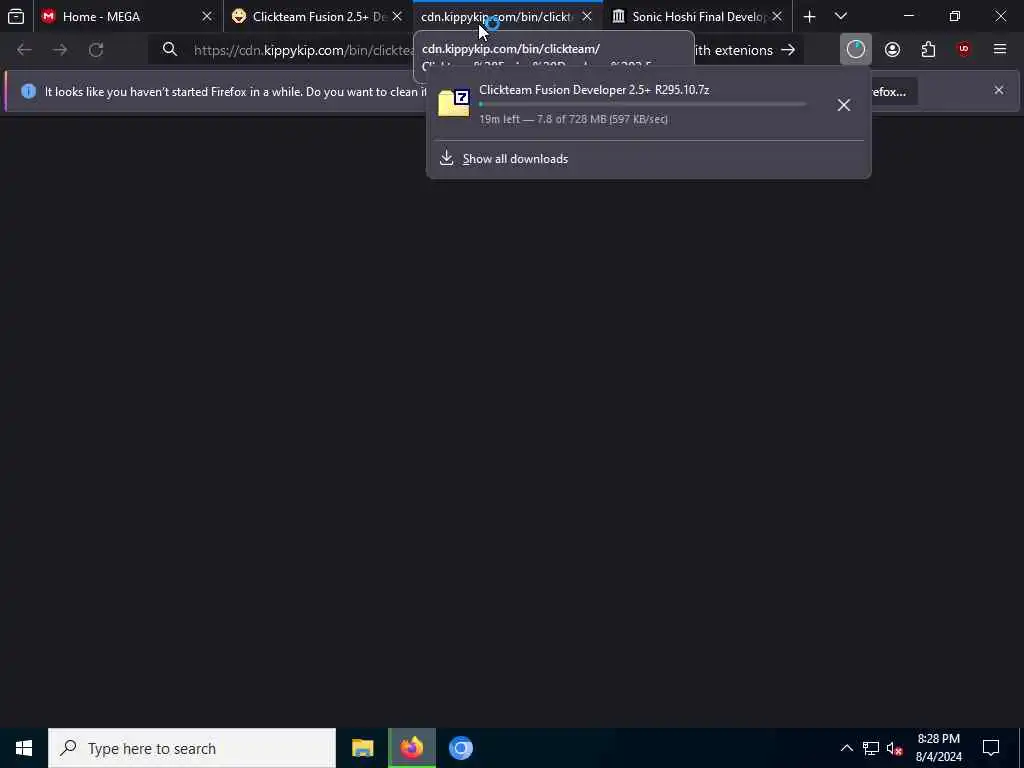Image resolution: width=1024 pixels, height=768 pixels.
Task: Open a new tab with plus button
Action: 809,16
